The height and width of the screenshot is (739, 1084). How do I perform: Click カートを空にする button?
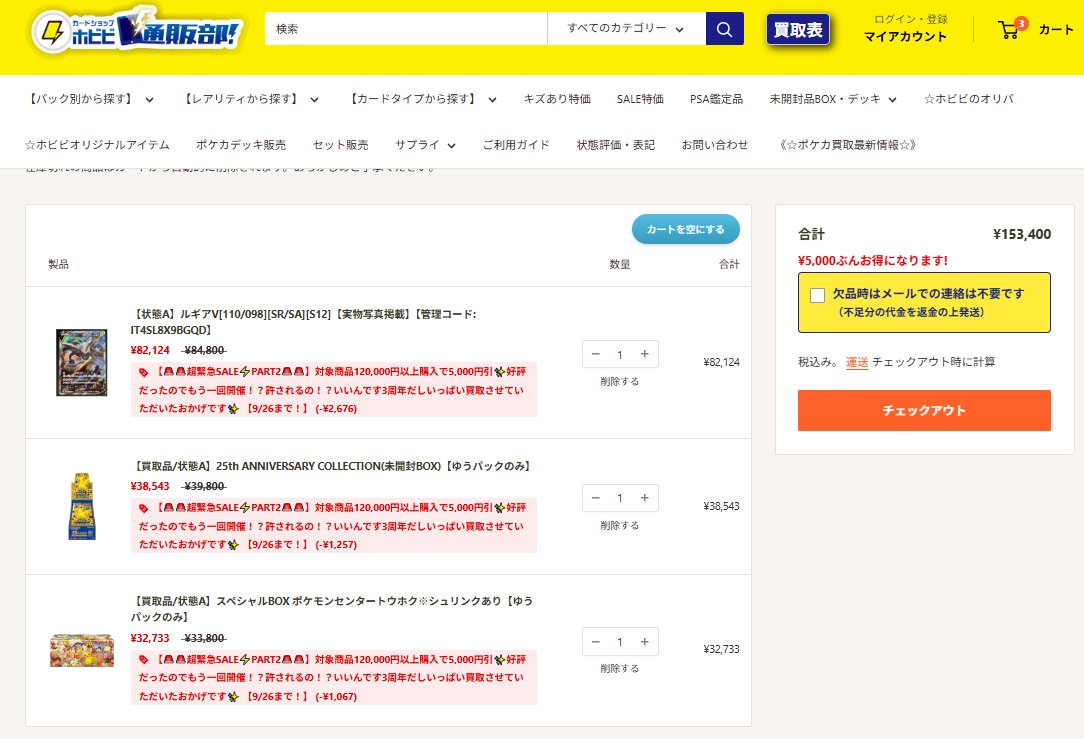click(x=685, y=229)
